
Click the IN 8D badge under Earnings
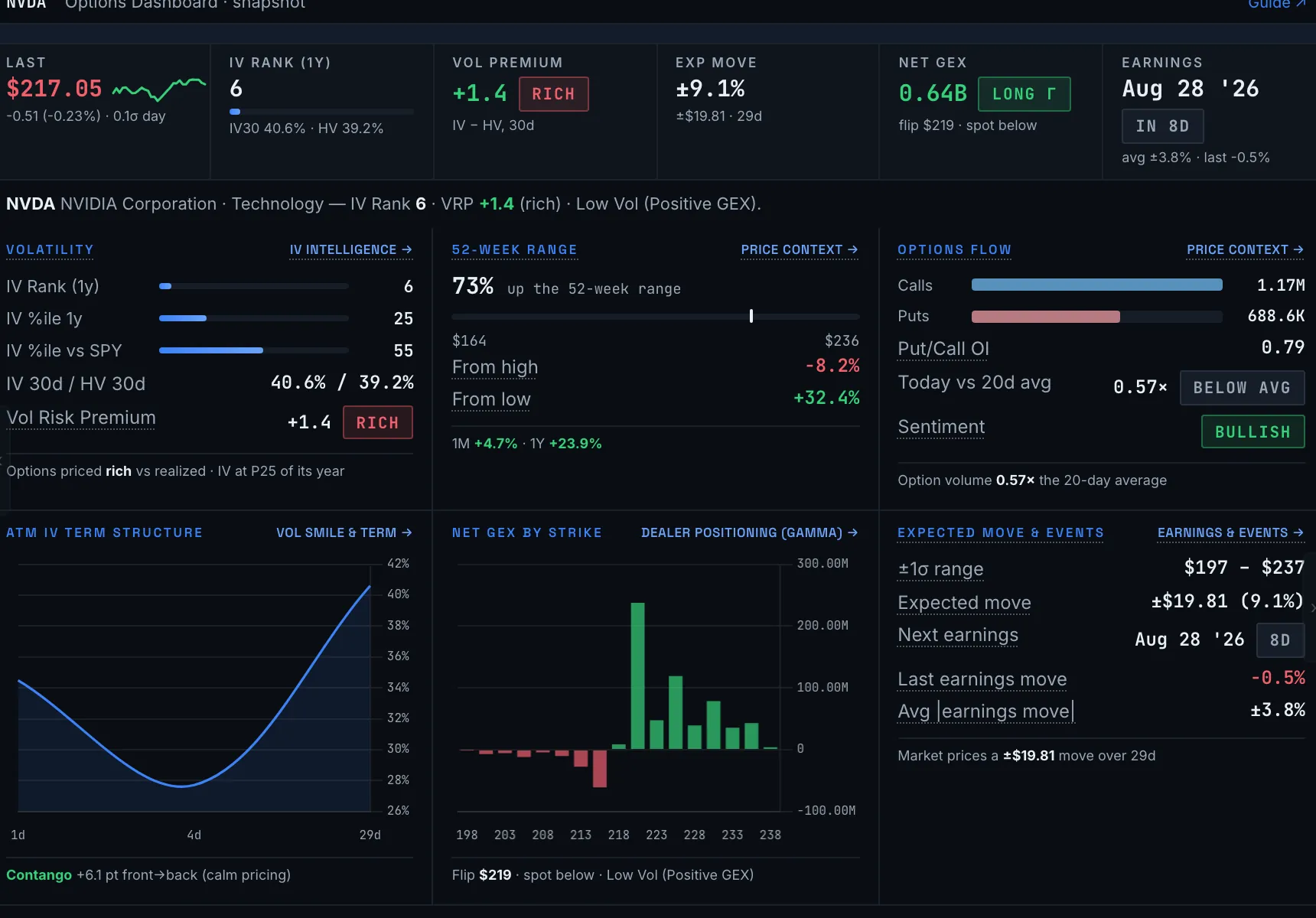click(1162, 126)
